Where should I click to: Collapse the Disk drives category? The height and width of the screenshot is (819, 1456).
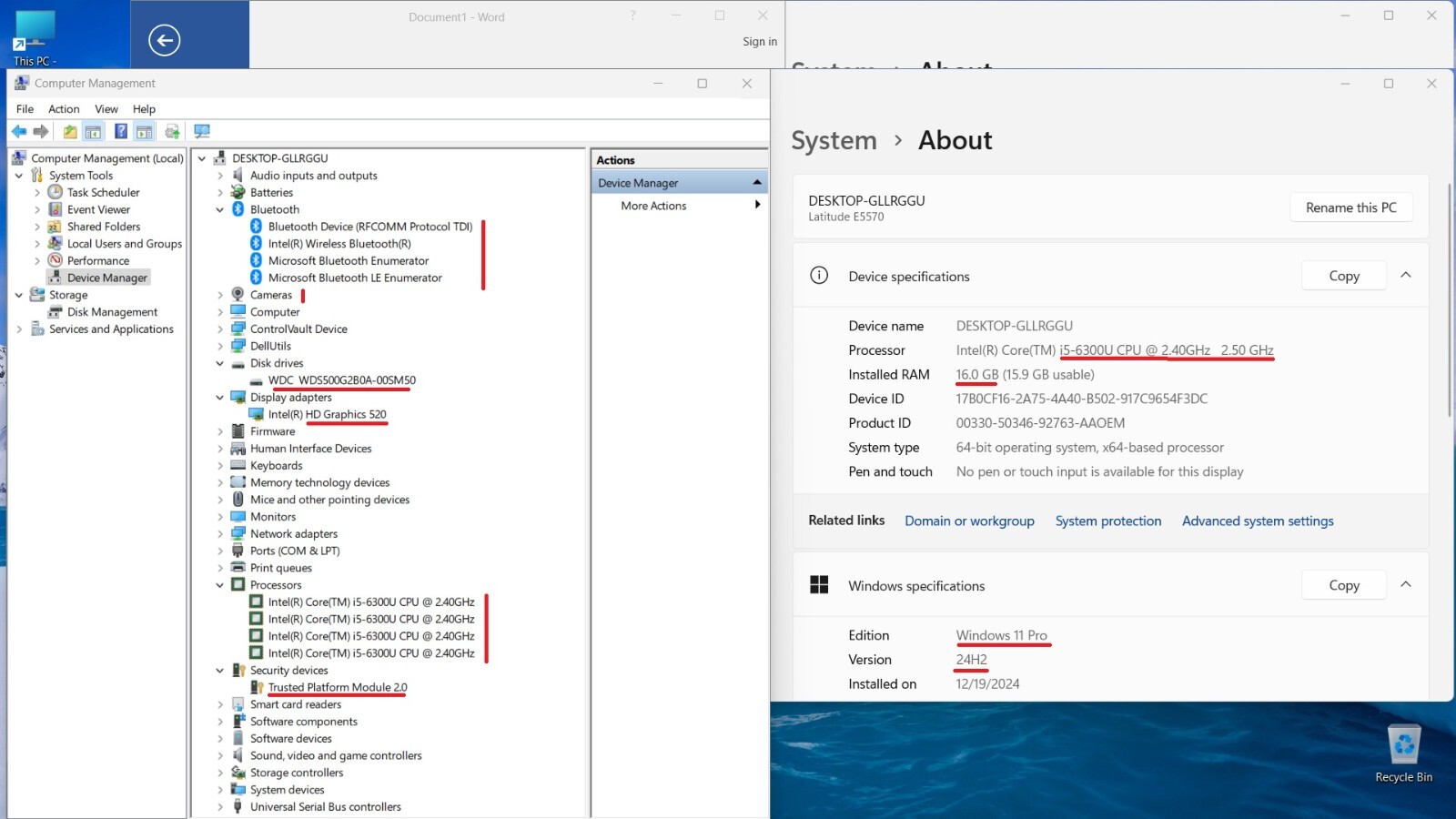[x=220, y=363]
